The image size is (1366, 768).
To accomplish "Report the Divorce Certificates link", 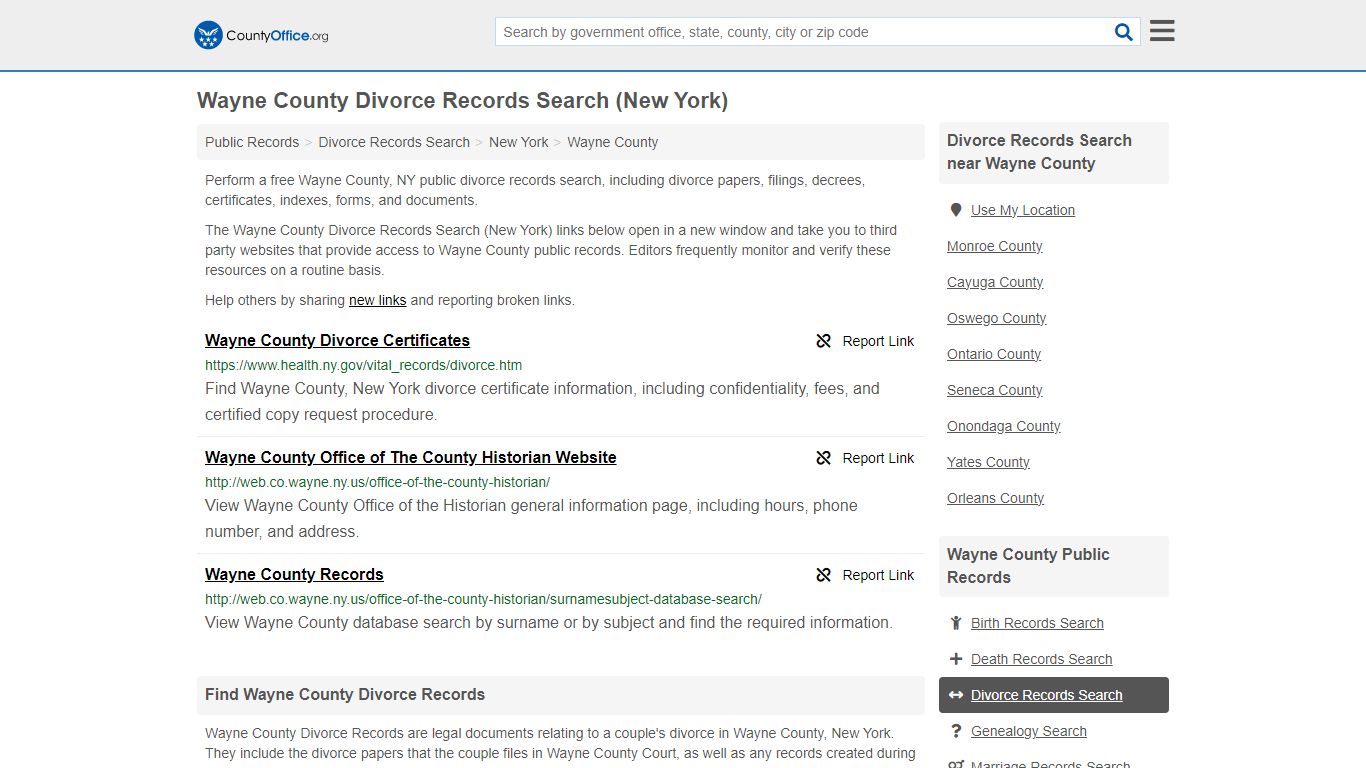I will [865, 341].
